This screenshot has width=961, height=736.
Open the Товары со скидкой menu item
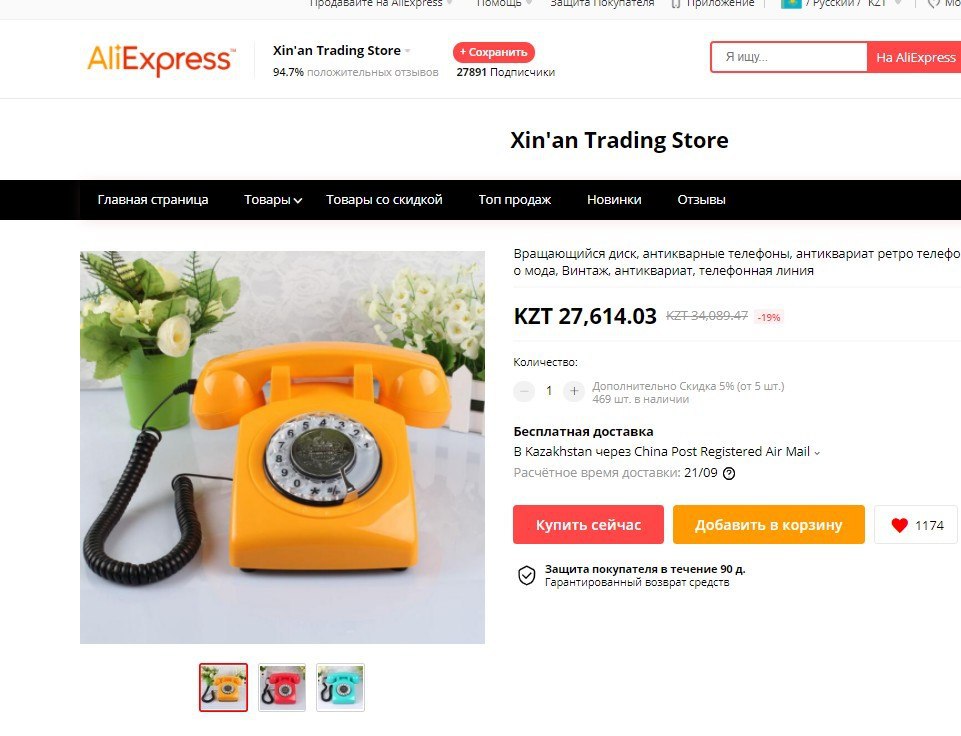(384, 200)
